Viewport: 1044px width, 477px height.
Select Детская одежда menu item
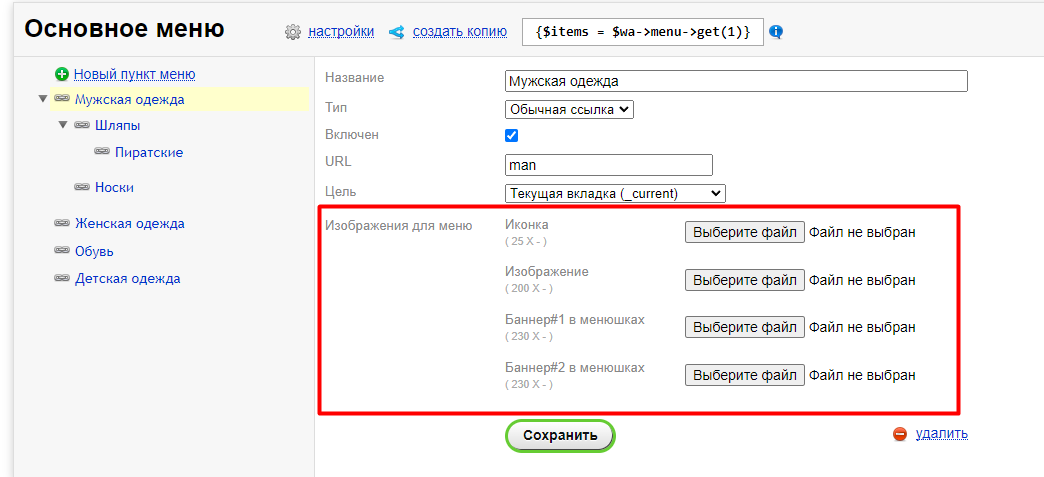[x=127, y=279]
